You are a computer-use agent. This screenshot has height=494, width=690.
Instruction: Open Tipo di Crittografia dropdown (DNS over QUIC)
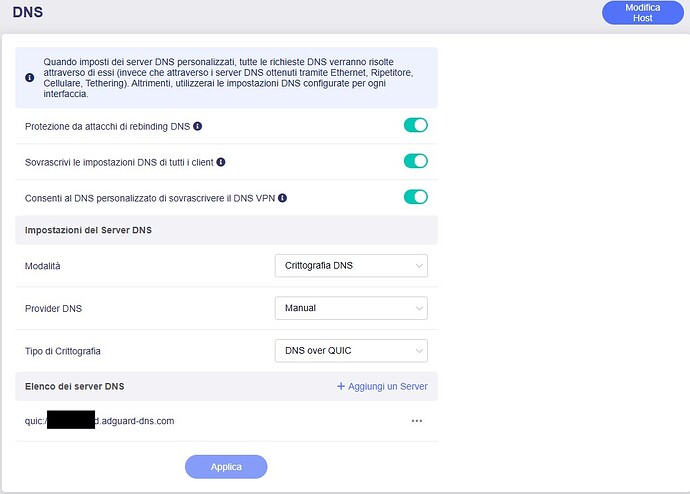pyautogui.click(x=351, y=350)
